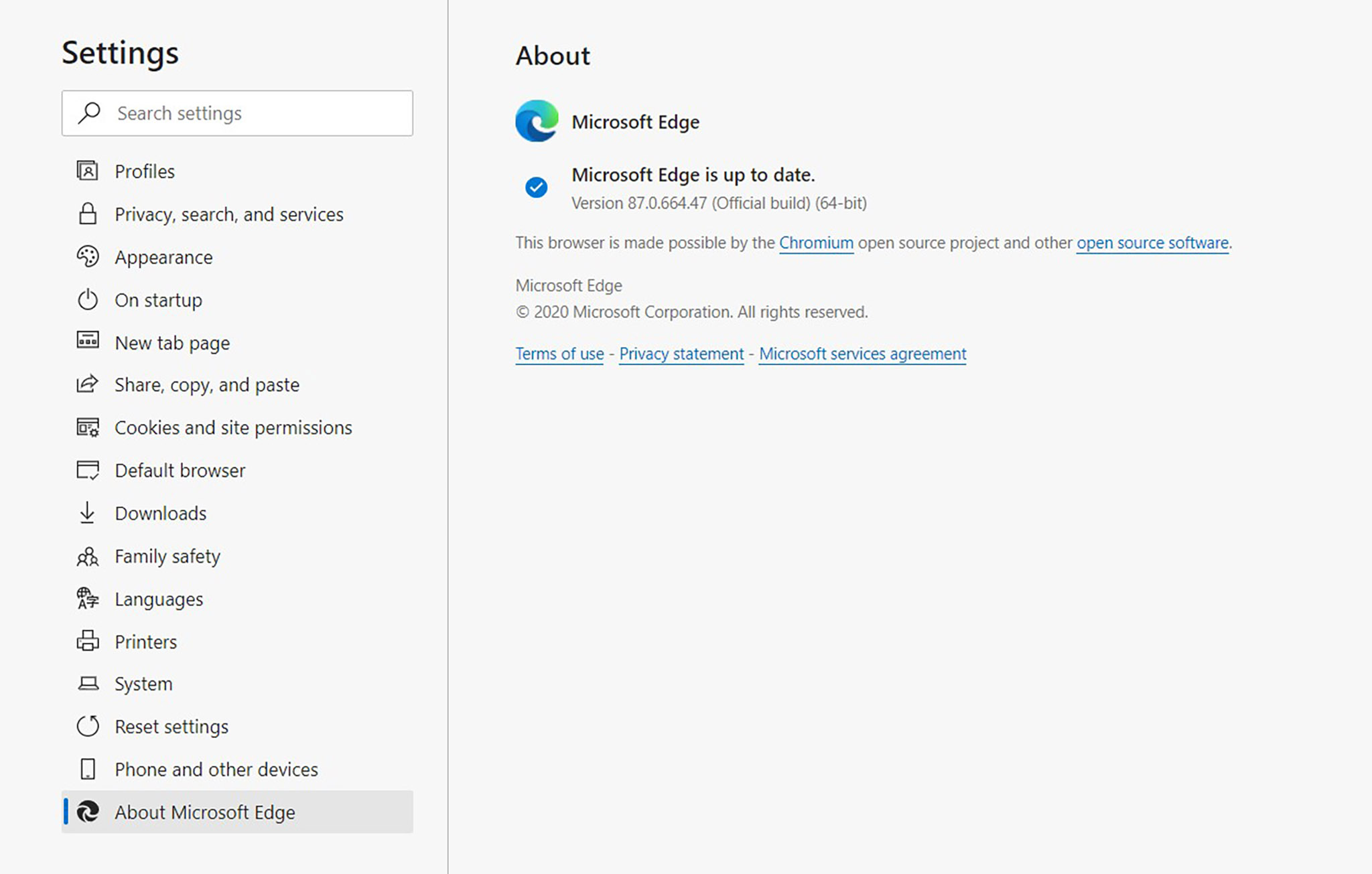Open Privacy, search, and services
The height and width of the screenshot is (874, 1372).
(237, 214)
